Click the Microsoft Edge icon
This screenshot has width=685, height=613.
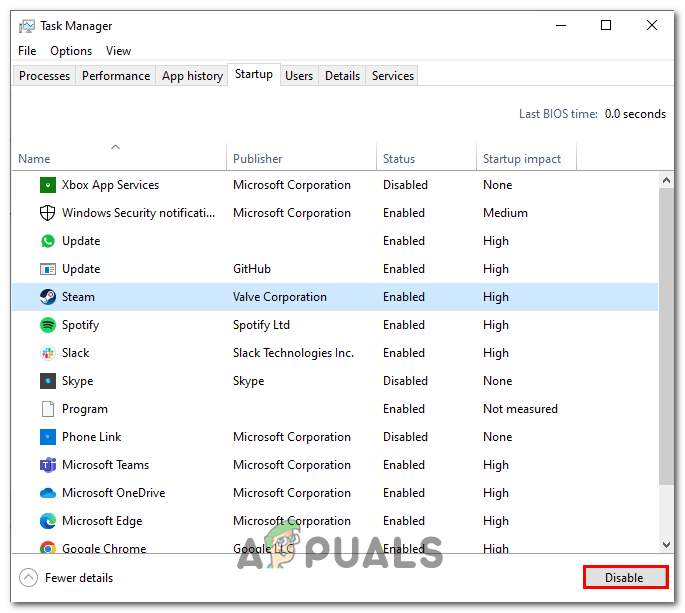click(48, 521)
